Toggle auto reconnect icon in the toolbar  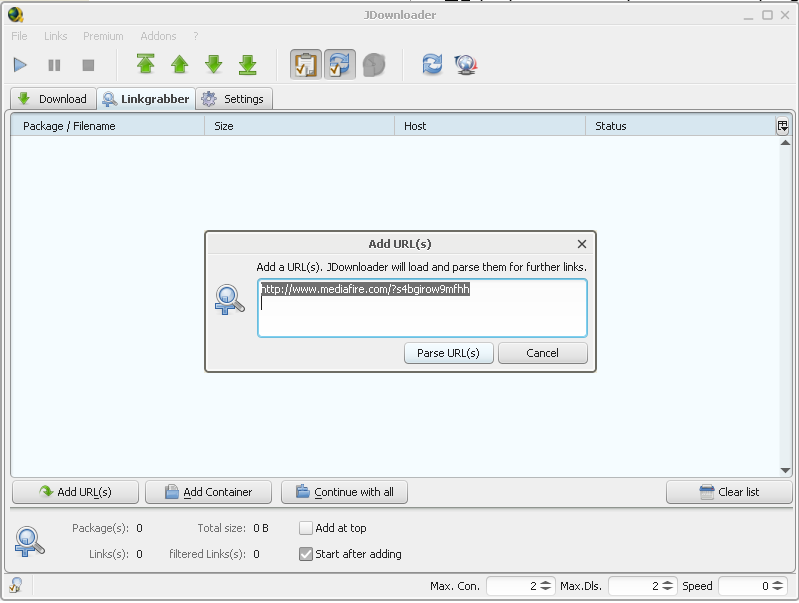pyautogui.click(x=340, y=64)
